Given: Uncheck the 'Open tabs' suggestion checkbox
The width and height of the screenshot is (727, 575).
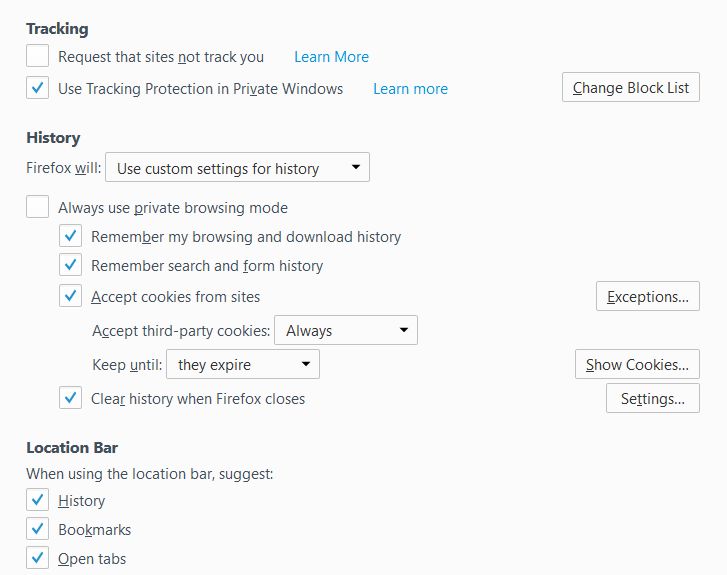Looking at the screenshot, I should pos(37,558).
